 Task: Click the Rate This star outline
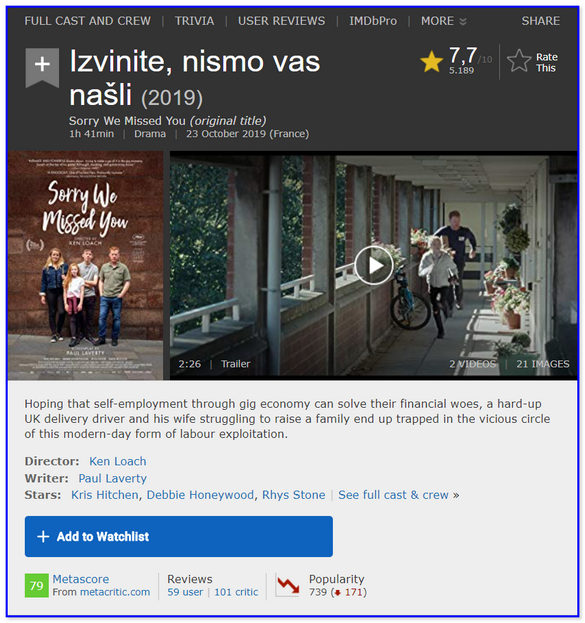pos(519,61)
